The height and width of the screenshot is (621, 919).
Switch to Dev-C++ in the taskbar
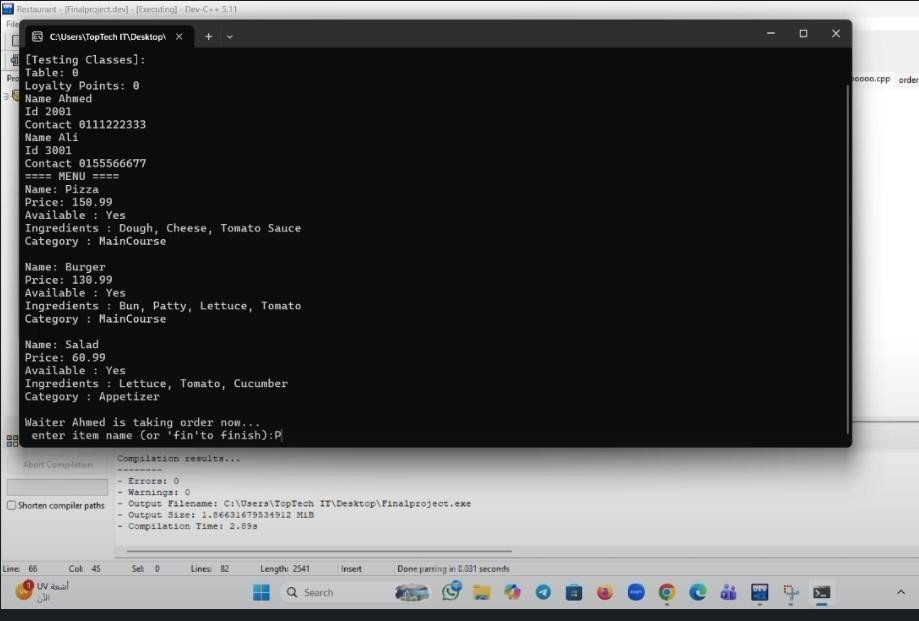(x=760, y=592)
